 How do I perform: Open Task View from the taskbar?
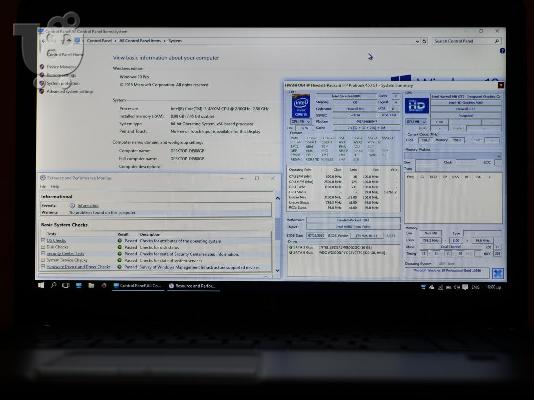pos(66,286)
